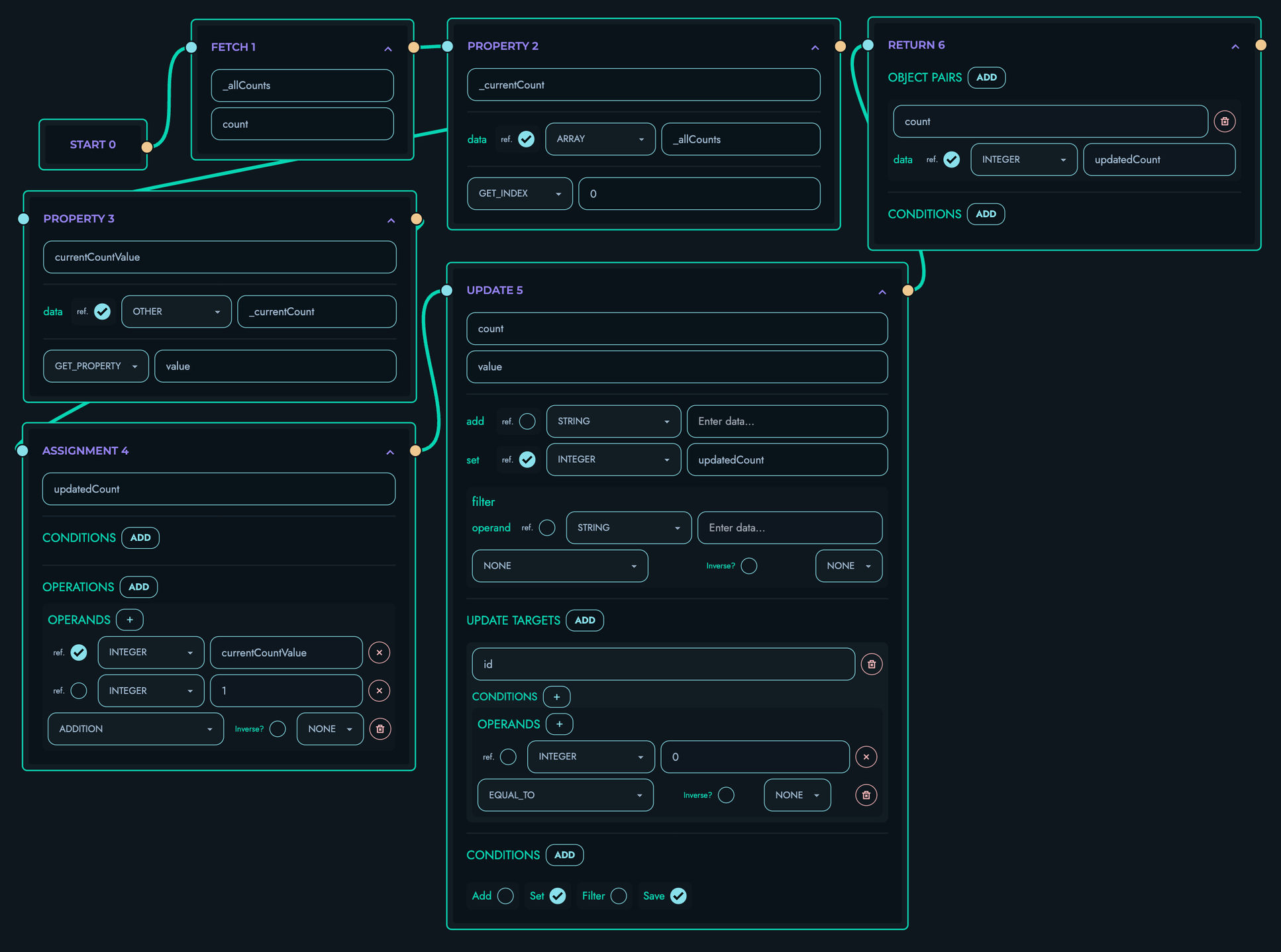
Task: Open the GET_PROPERTY operation dropdown
Action: (96, 366)
